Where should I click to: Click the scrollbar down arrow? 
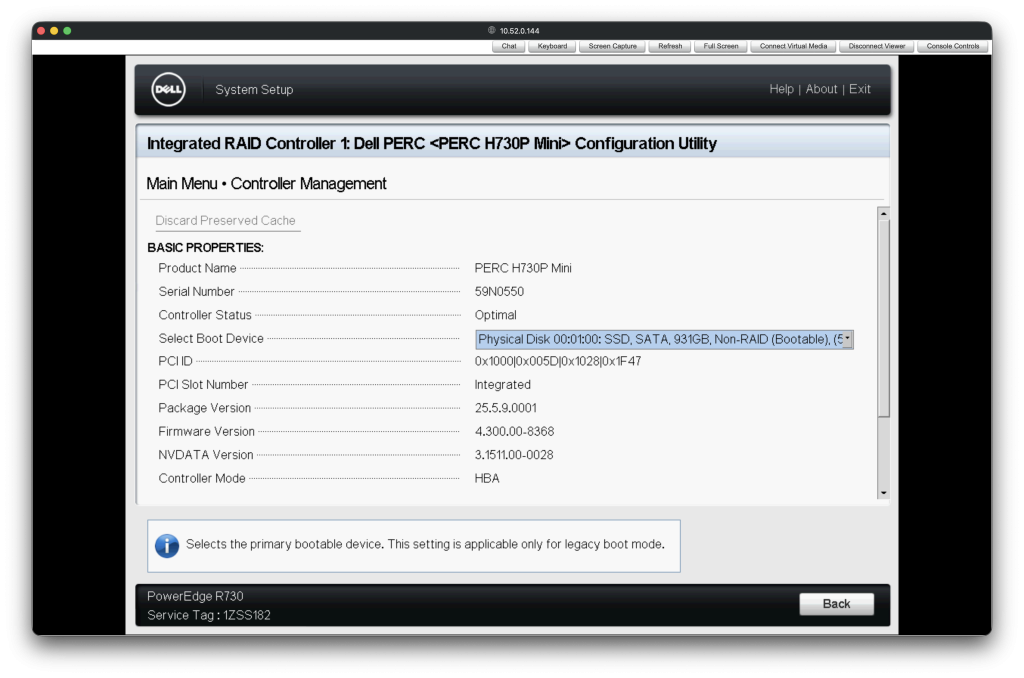(x=882, y=491)
